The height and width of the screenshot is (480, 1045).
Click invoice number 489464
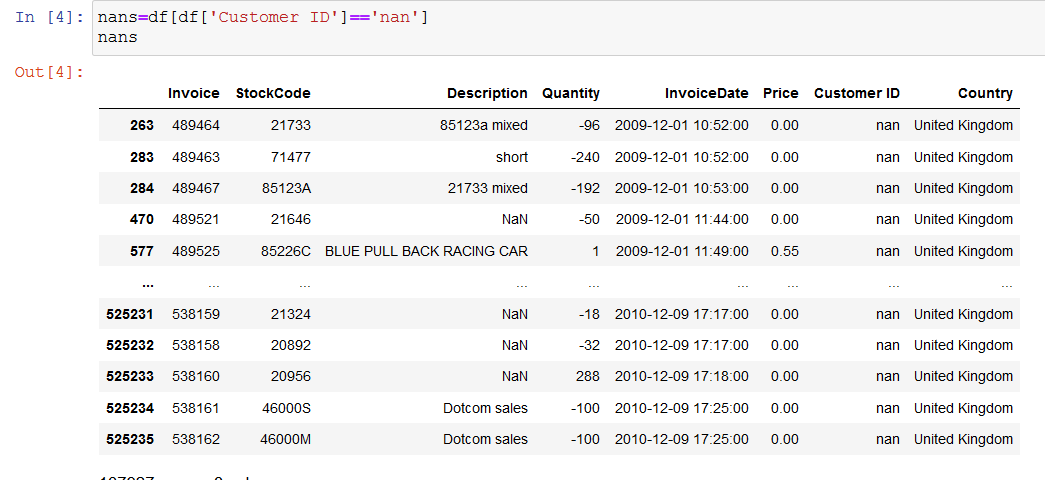click(196, 125)
